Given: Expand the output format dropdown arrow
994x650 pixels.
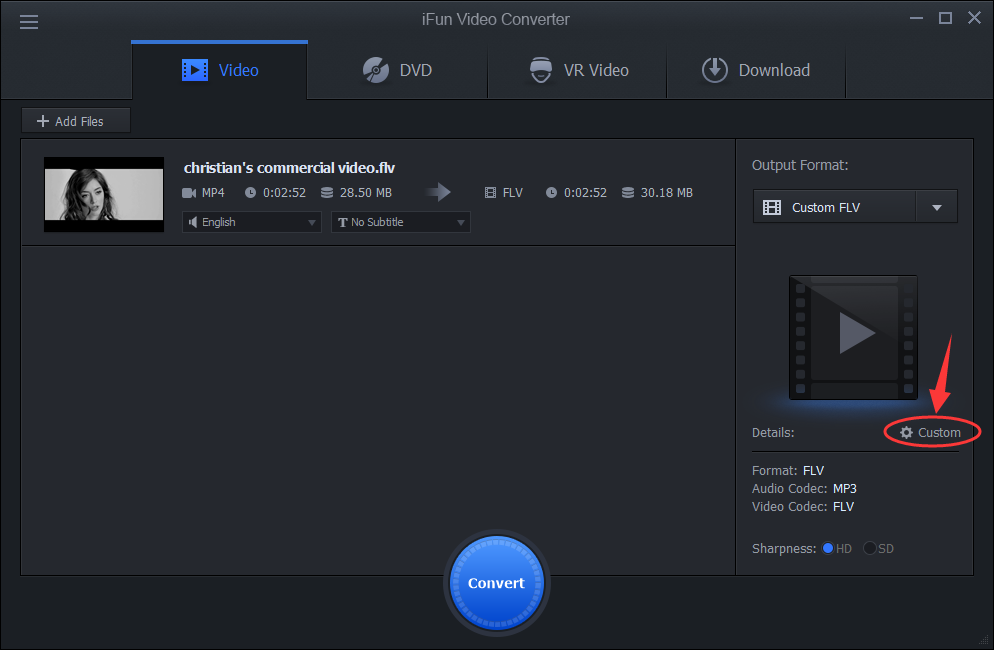Looking at the screenshot, I should coord(937,207).
